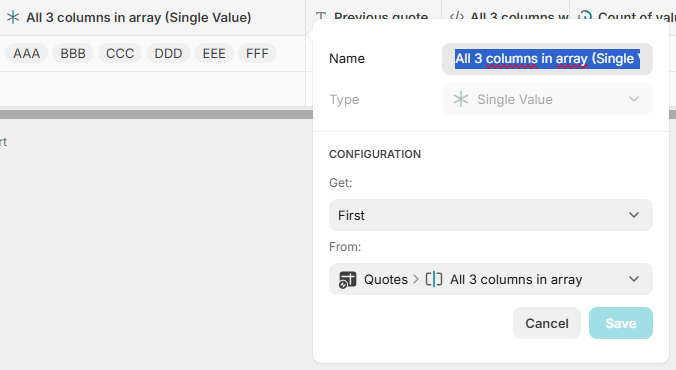The height and width of the screenshot is (370, 676).
Task: Open the From dropdown with Quotes source
Action: [491, 279]
